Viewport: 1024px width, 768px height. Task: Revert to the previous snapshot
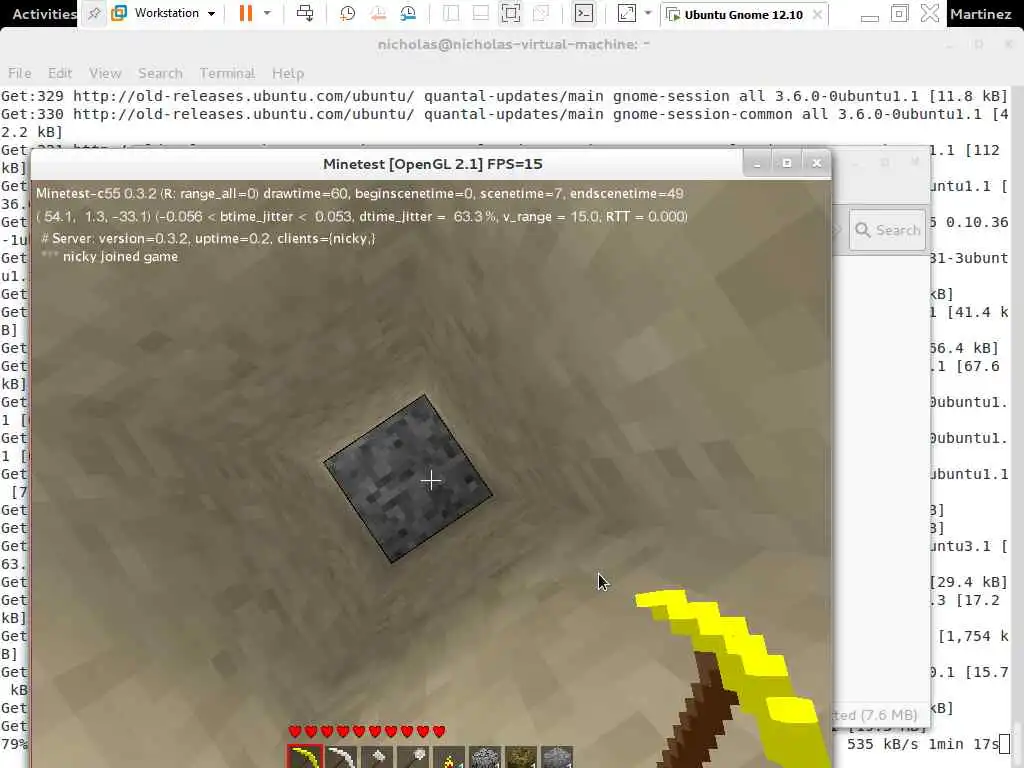[x=377, y=13]
